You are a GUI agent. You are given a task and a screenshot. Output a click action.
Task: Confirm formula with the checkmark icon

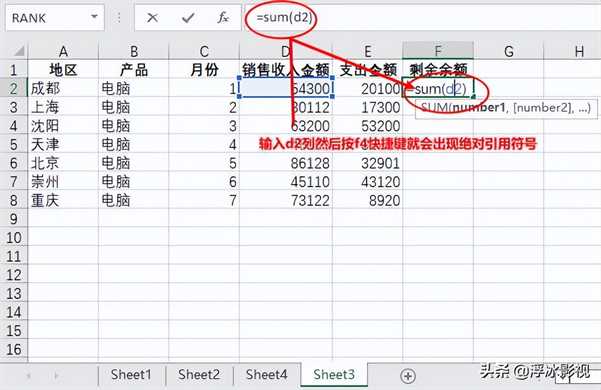click(188, 18)
